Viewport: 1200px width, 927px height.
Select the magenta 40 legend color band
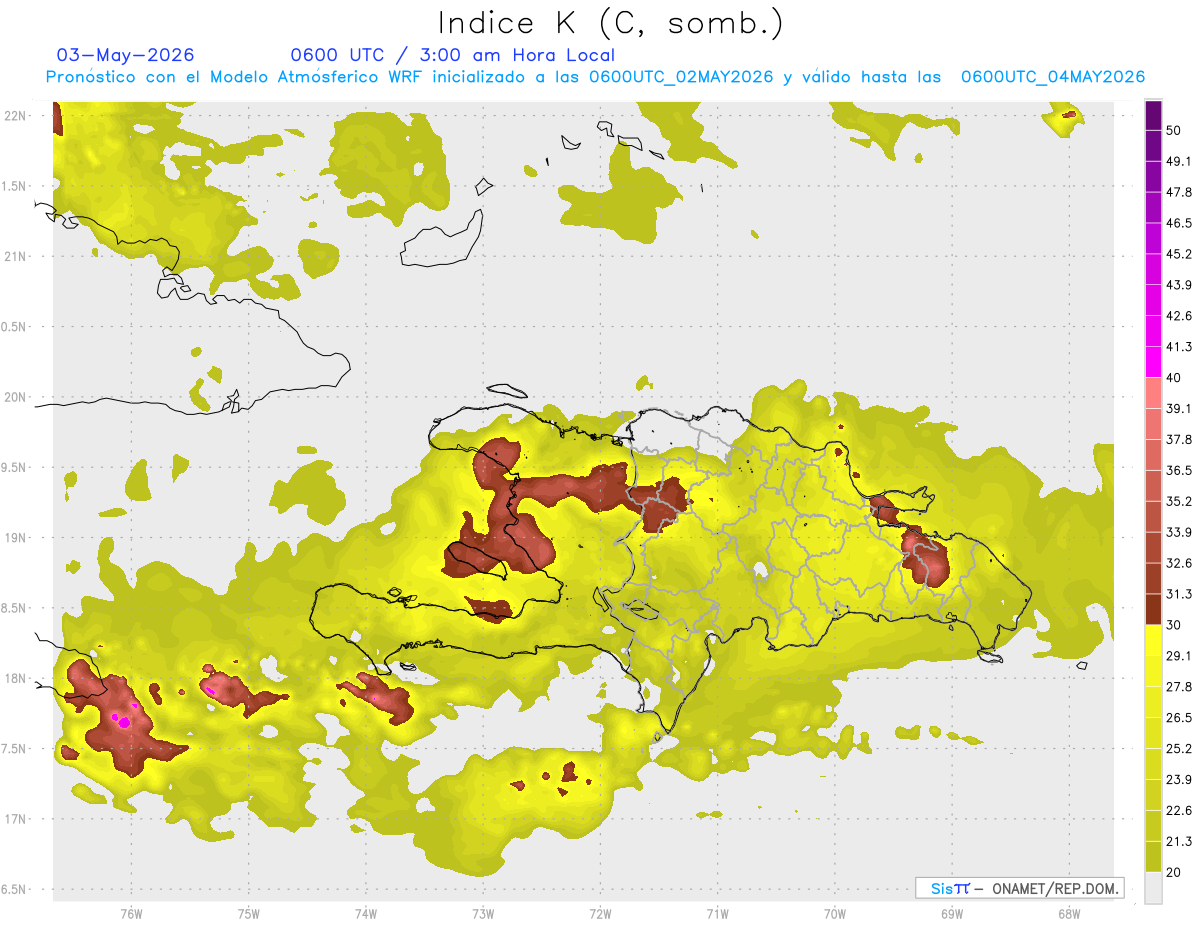pyautogui.click(x=1153, y=362)
